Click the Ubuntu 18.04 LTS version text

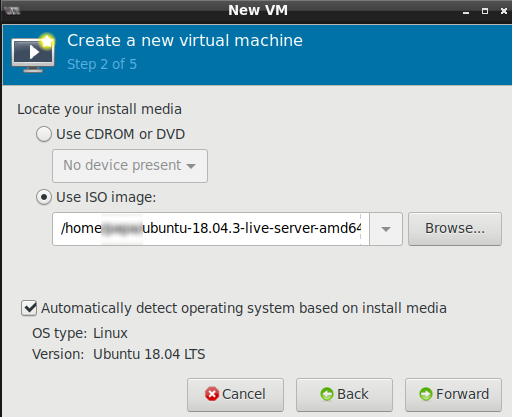click(x=149, y=354)
